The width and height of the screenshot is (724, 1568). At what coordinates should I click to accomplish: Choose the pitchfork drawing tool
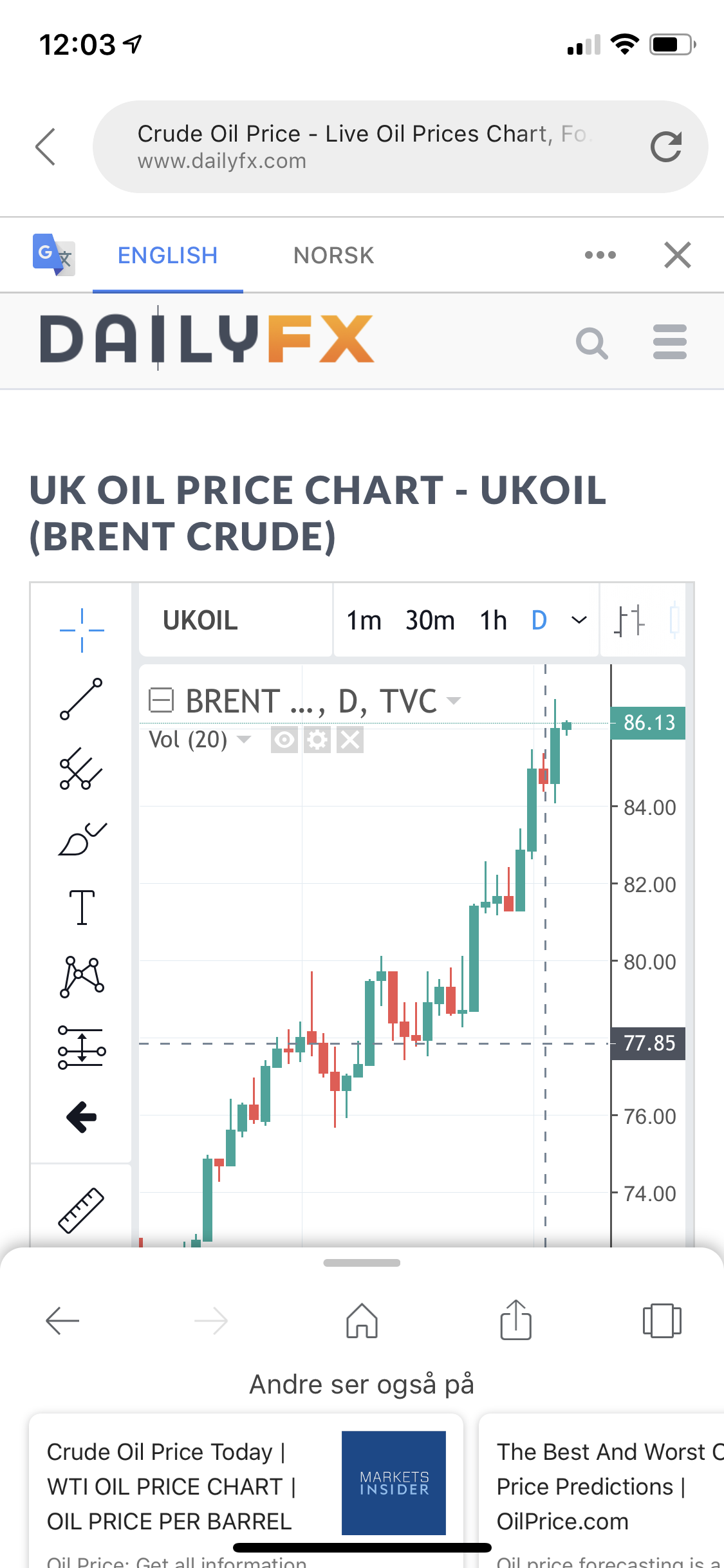pyautogui.click(x=81, y=769)
